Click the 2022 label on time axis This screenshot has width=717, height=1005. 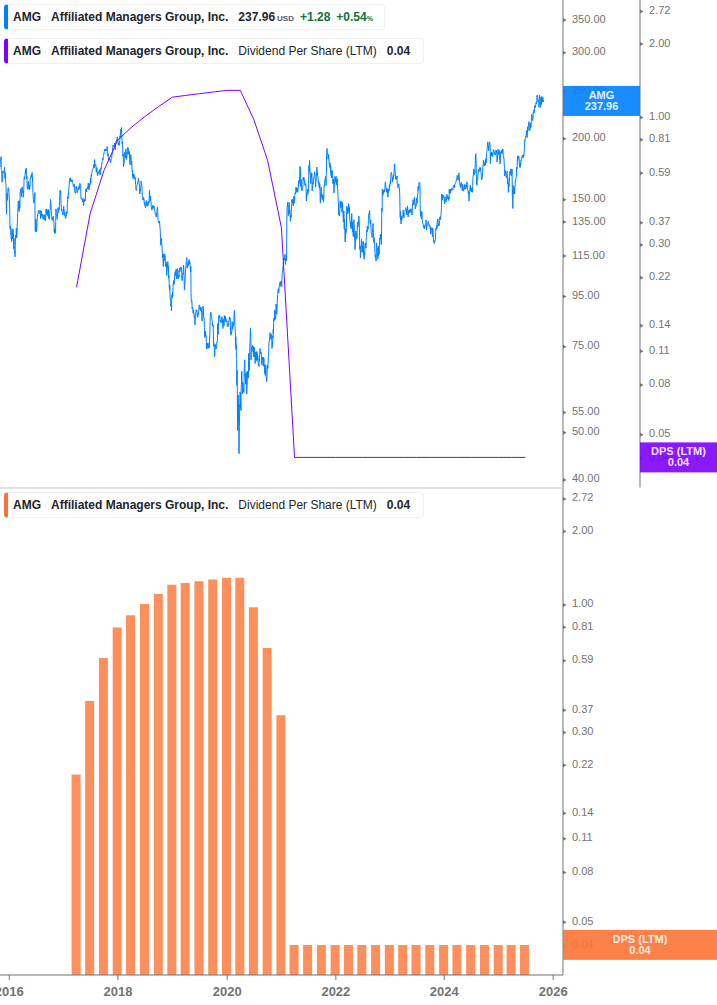click(336, 991)
